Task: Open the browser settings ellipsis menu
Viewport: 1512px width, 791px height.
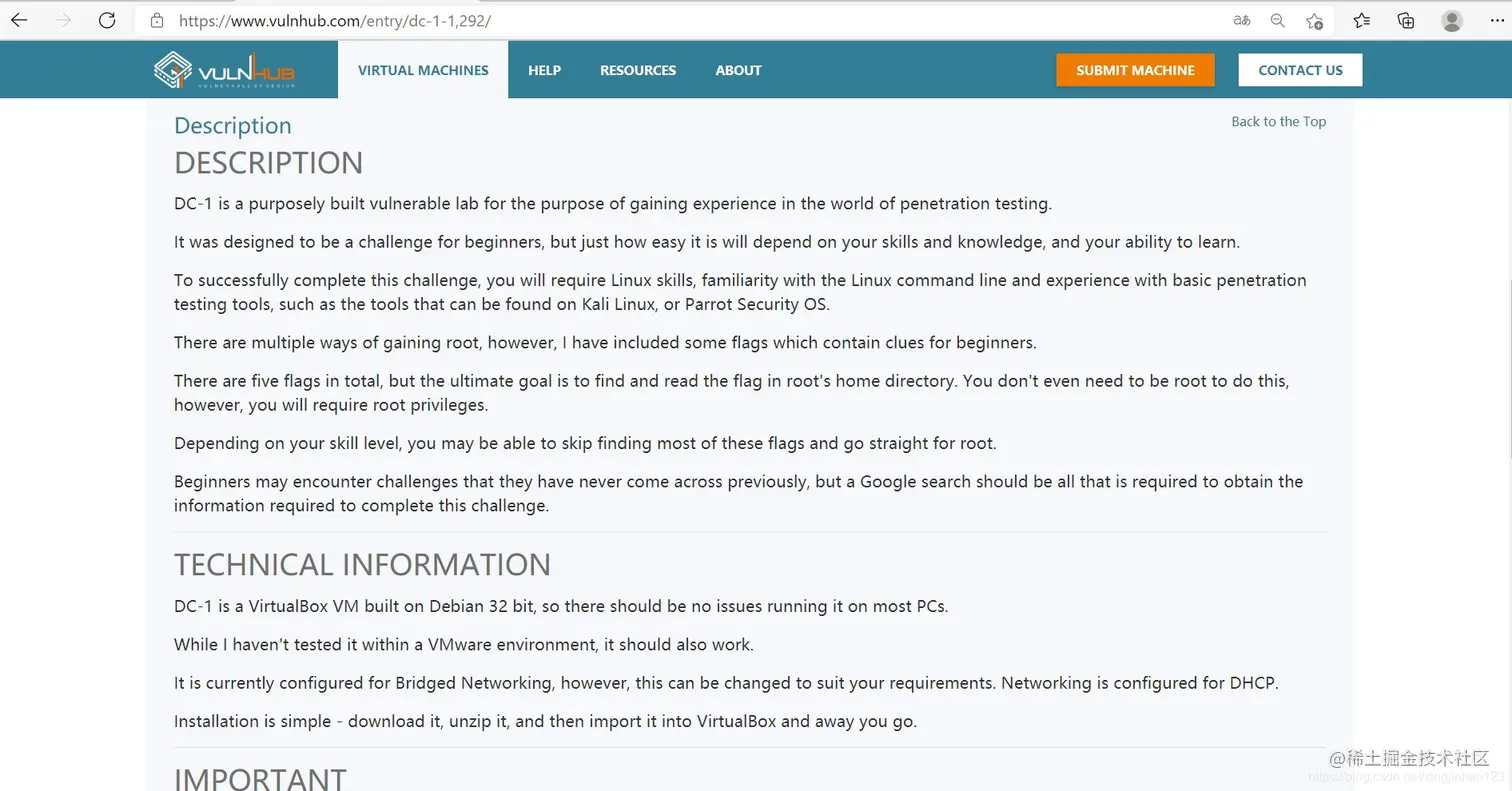Action: [1497, 20]
